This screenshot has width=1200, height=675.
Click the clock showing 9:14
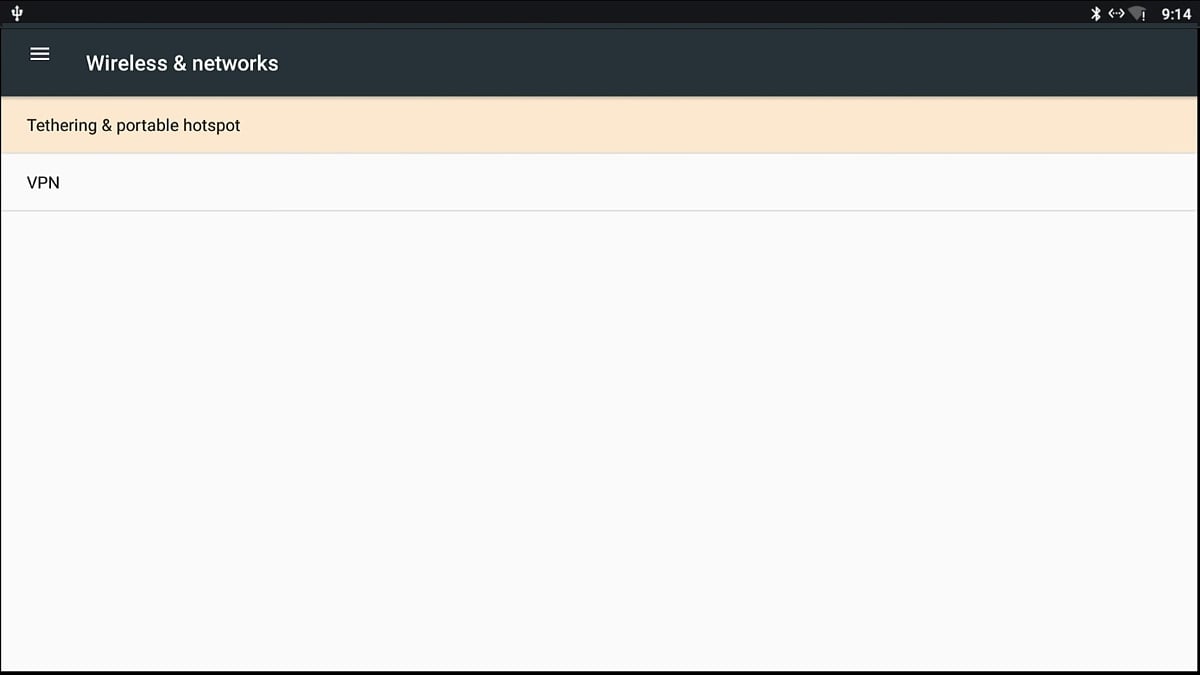1176,14
